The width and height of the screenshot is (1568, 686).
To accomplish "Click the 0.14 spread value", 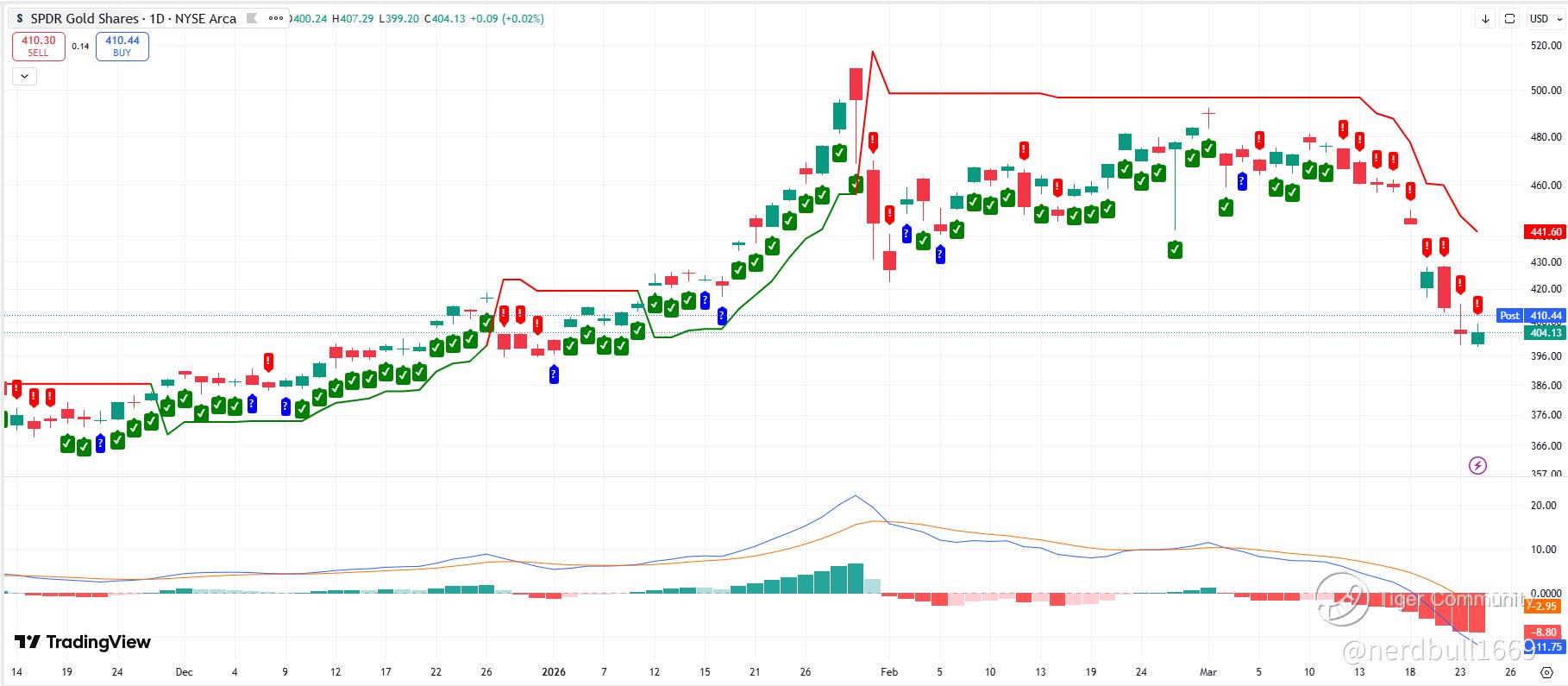I will click(80, 47).
